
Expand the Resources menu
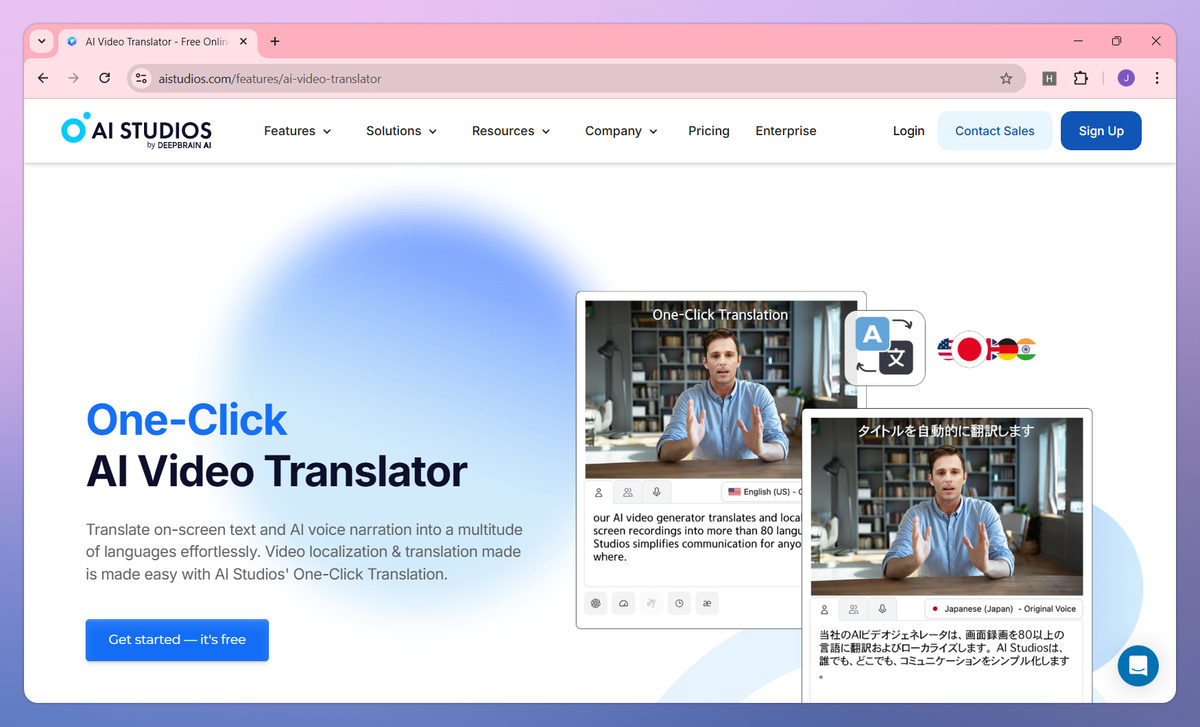point(511,131)
